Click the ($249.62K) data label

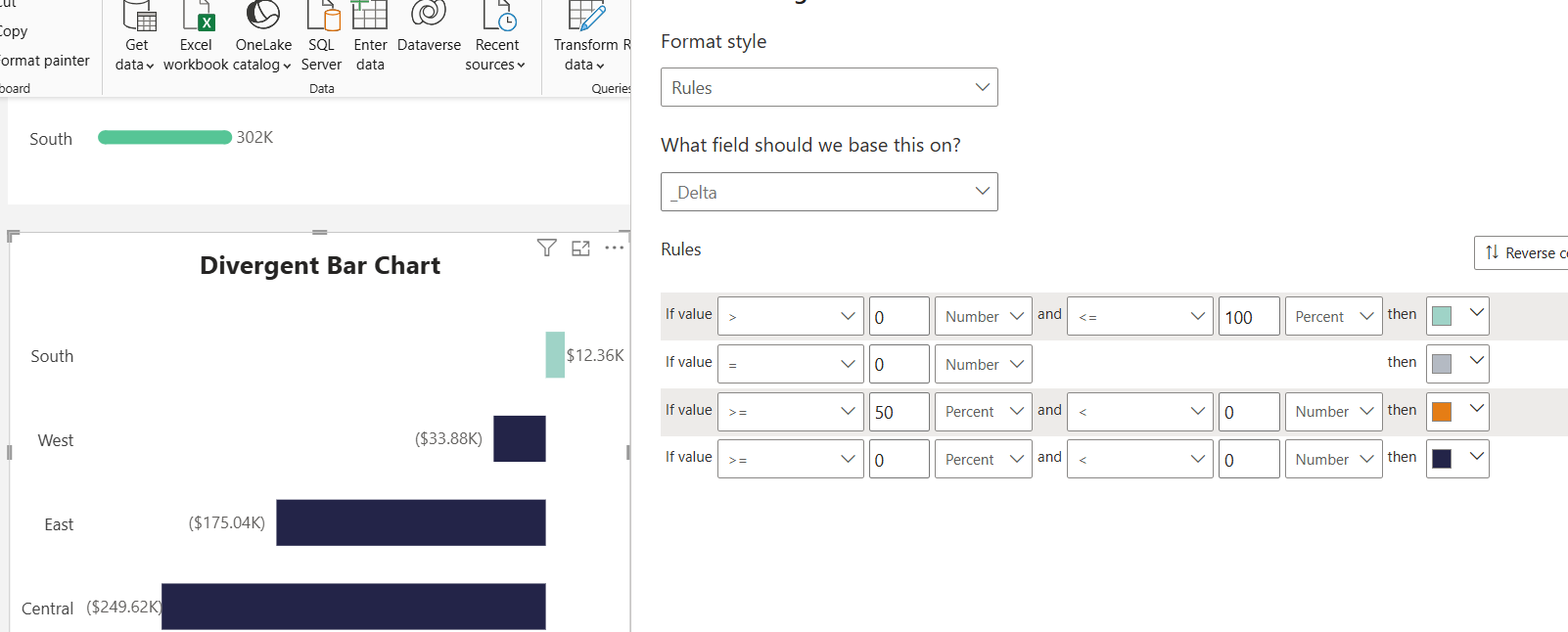pyautogui.click(x=124, y=607)
